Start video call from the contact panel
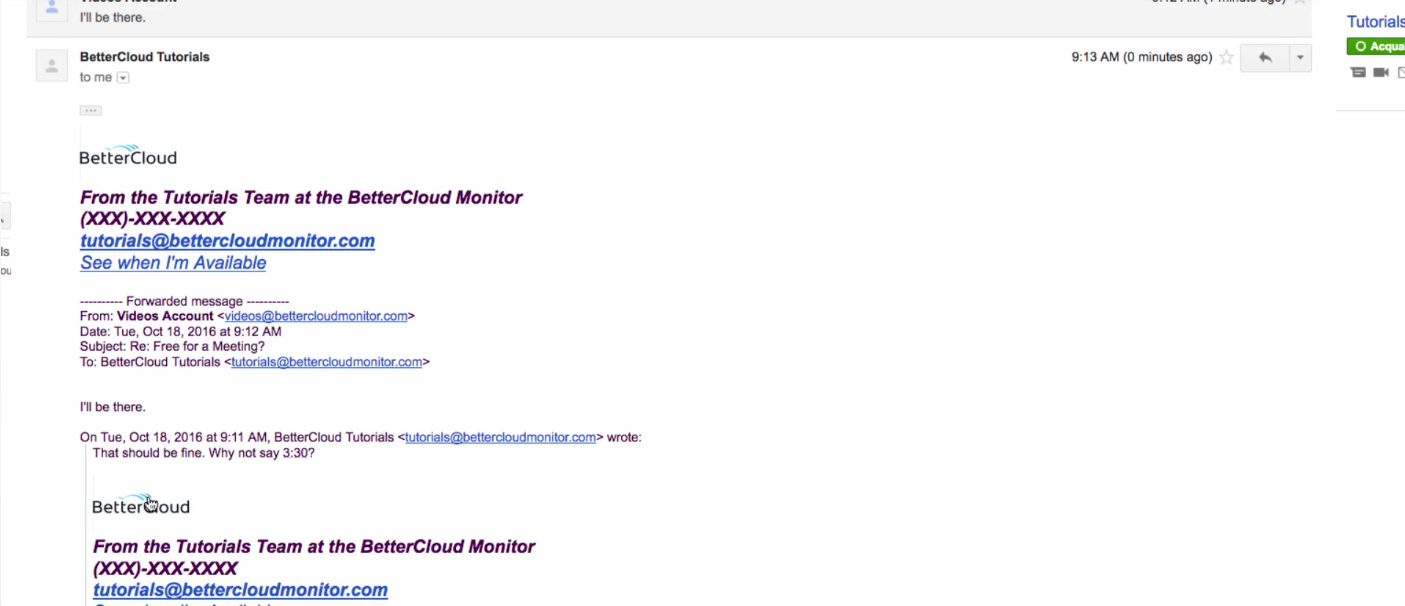The image size is (1405, 606). coord(1381,72)
